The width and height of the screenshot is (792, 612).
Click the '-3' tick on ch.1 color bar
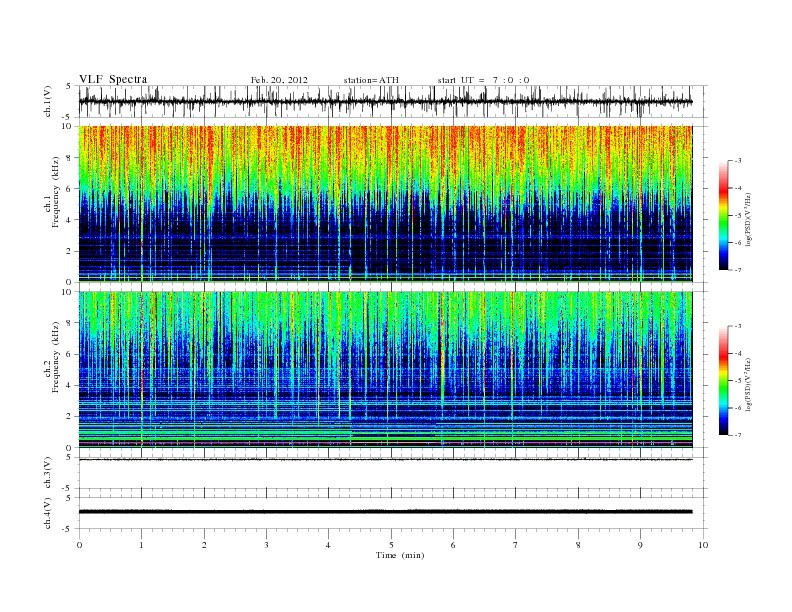coord(738,161)
